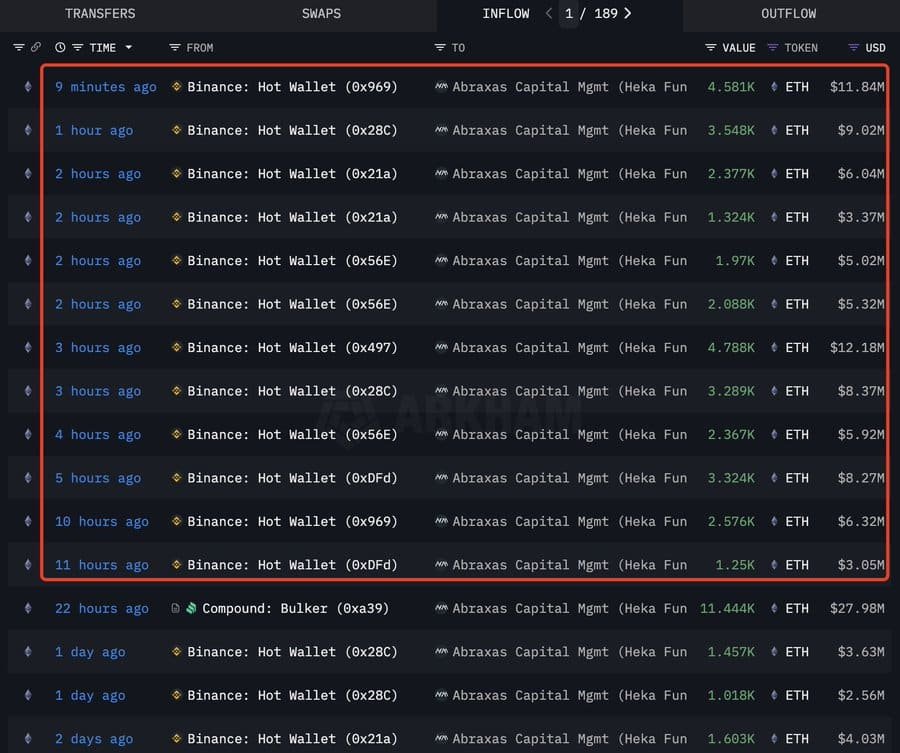Go to next inflow page arrow
This screenshot has height=753, width=900.
627,13
